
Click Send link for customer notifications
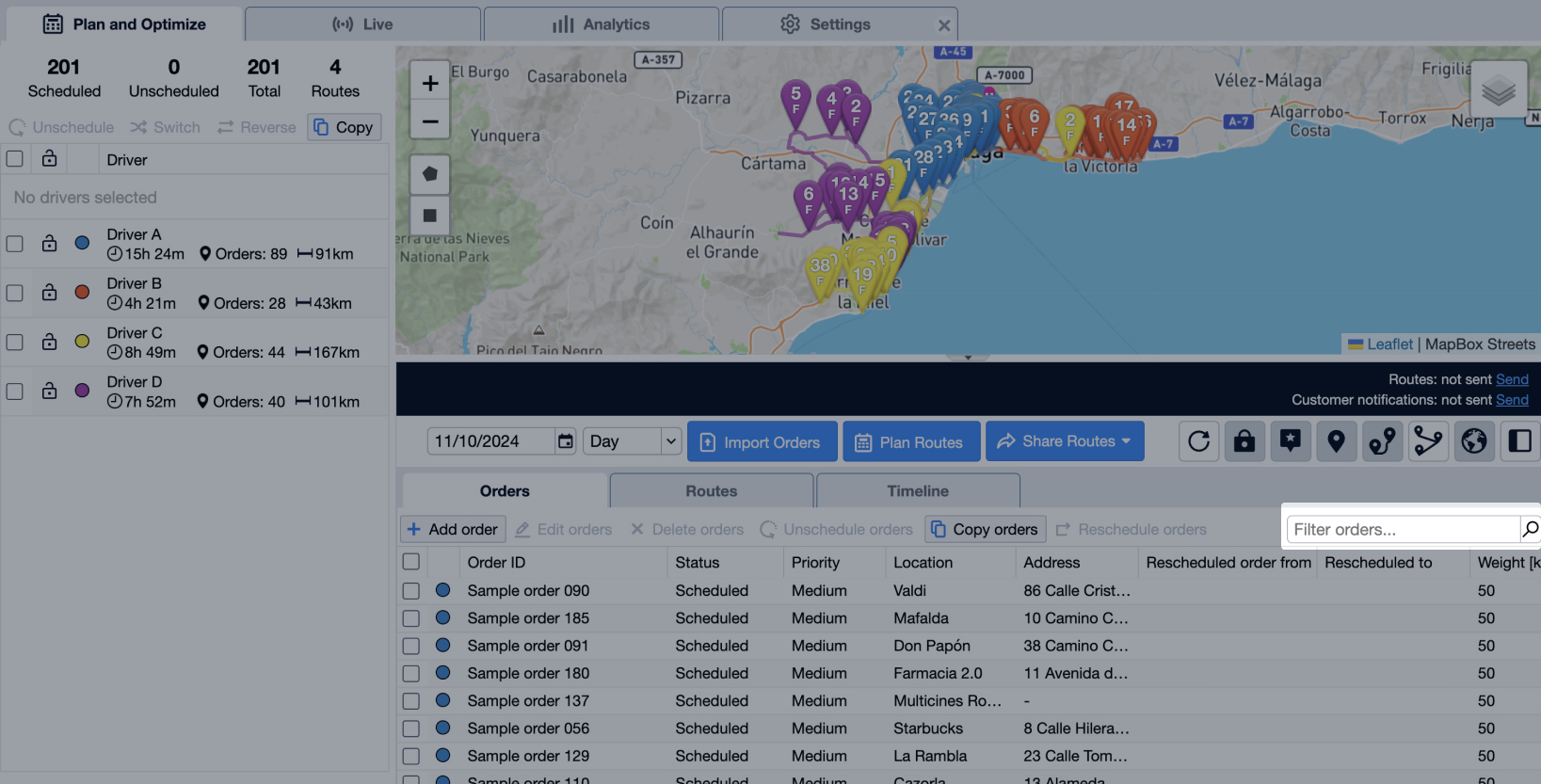1512,400
